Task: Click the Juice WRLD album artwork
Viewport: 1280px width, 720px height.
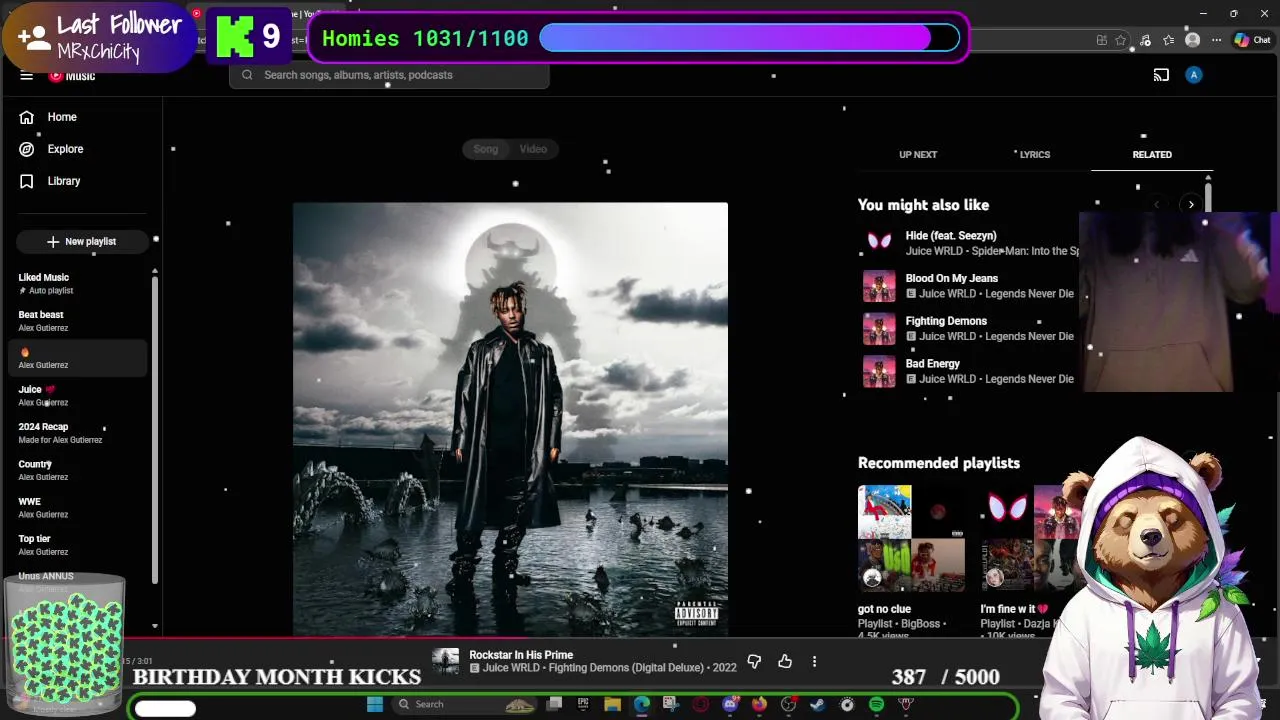Action: coord(510,419)
